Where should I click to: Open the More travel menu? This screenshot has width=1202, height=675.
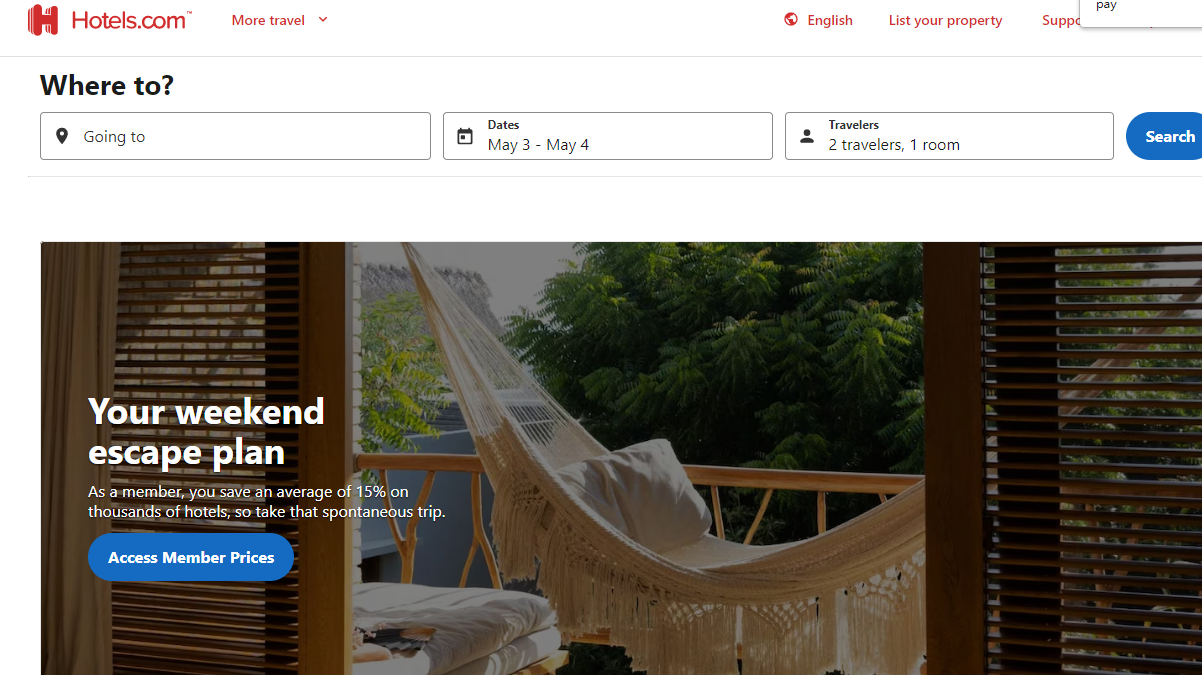(280, 20)
